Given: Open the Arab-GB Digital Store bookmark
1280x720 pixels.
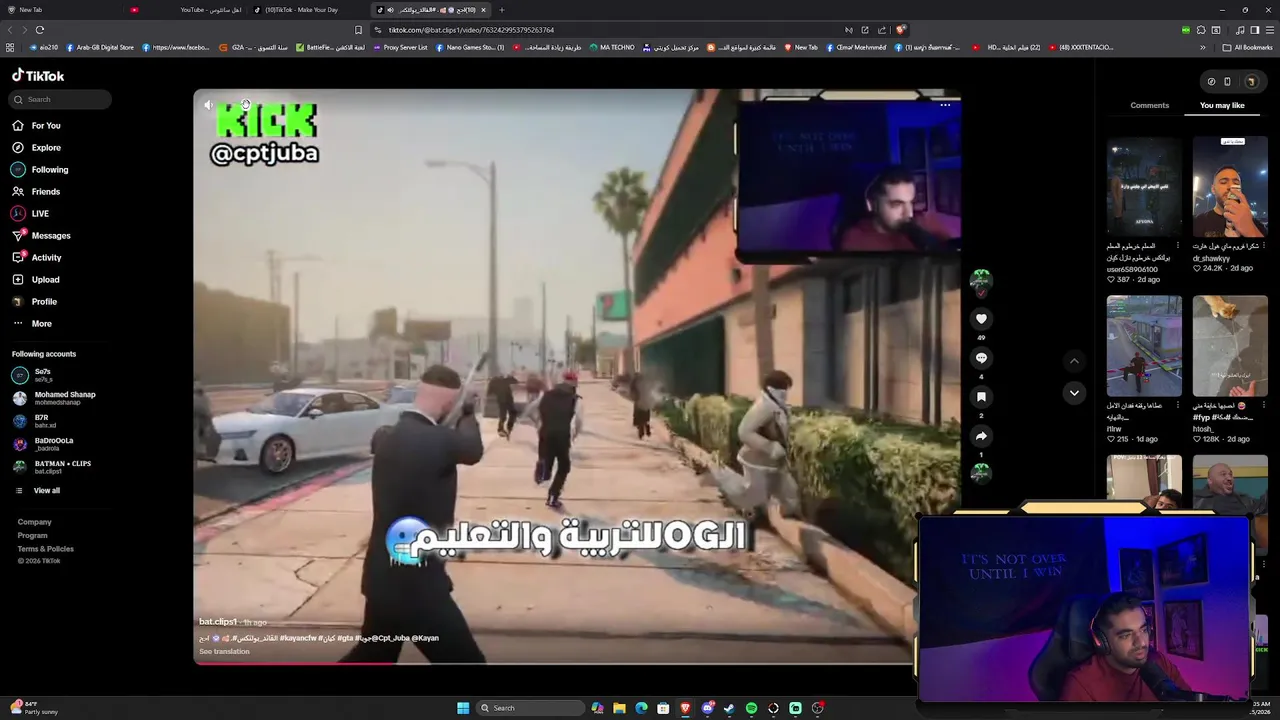Looking at the screenshot, I should 99,47.
